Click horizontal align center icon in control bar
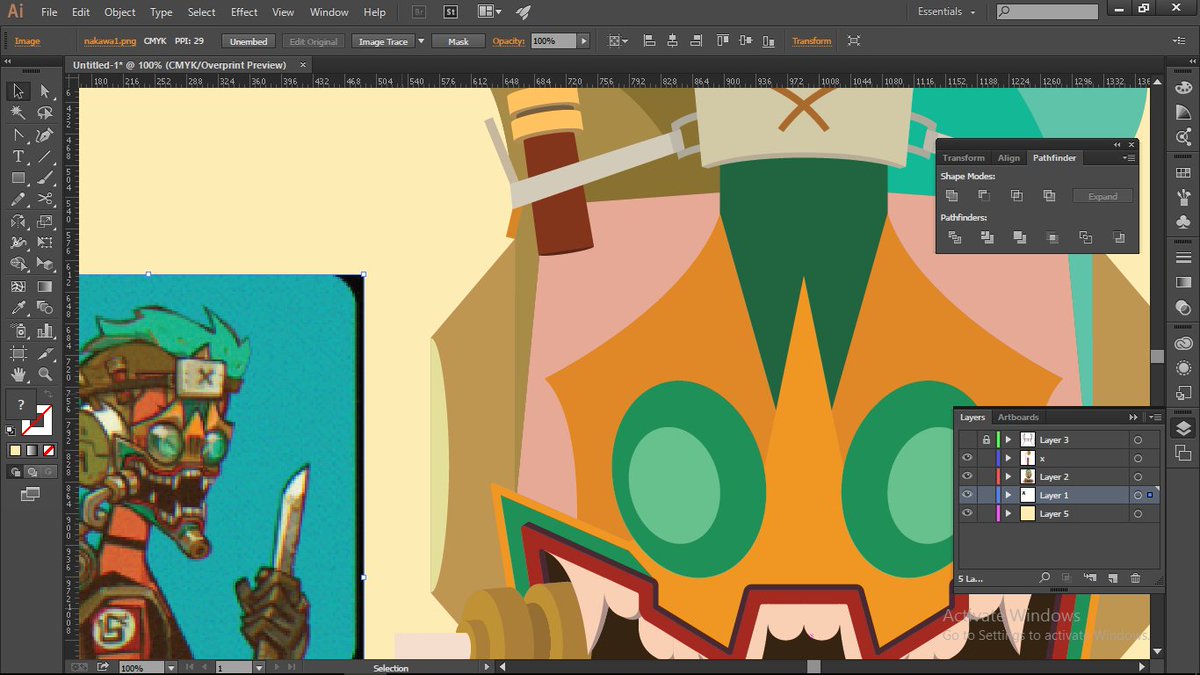Screen dimensions: 1200x675 pyautogui.click(x=673, y=41)
